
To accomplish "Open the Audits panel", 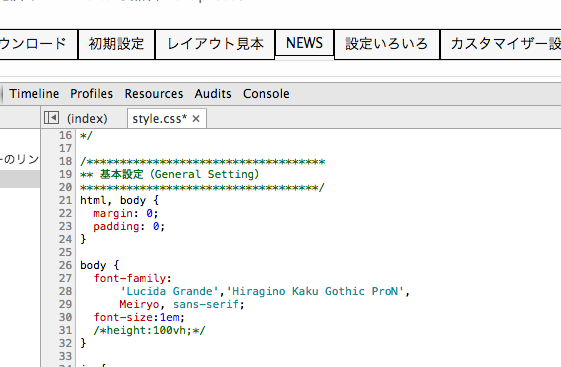I will [213, 94].
